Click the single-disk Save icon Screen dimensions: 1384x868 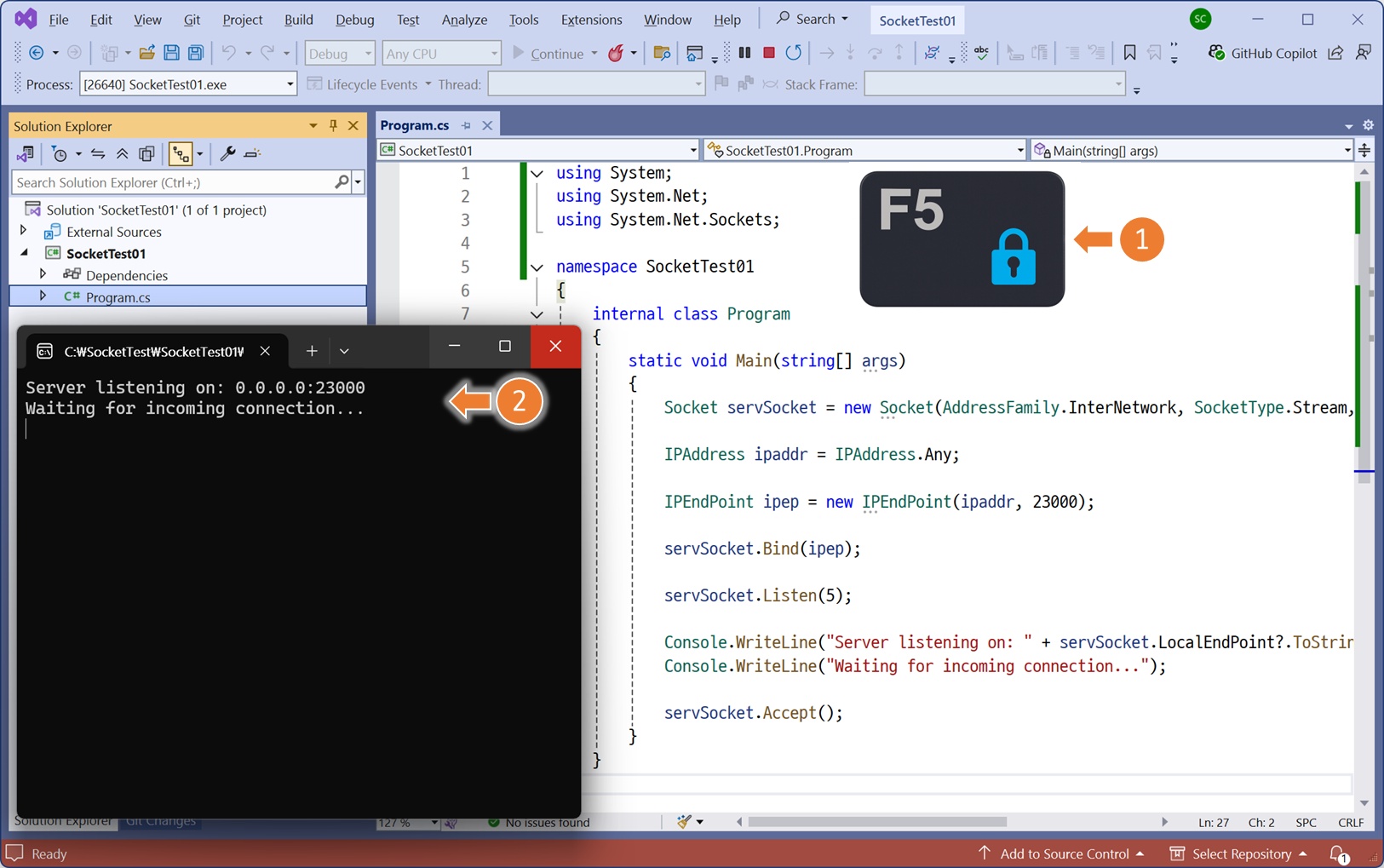point(171,53)
